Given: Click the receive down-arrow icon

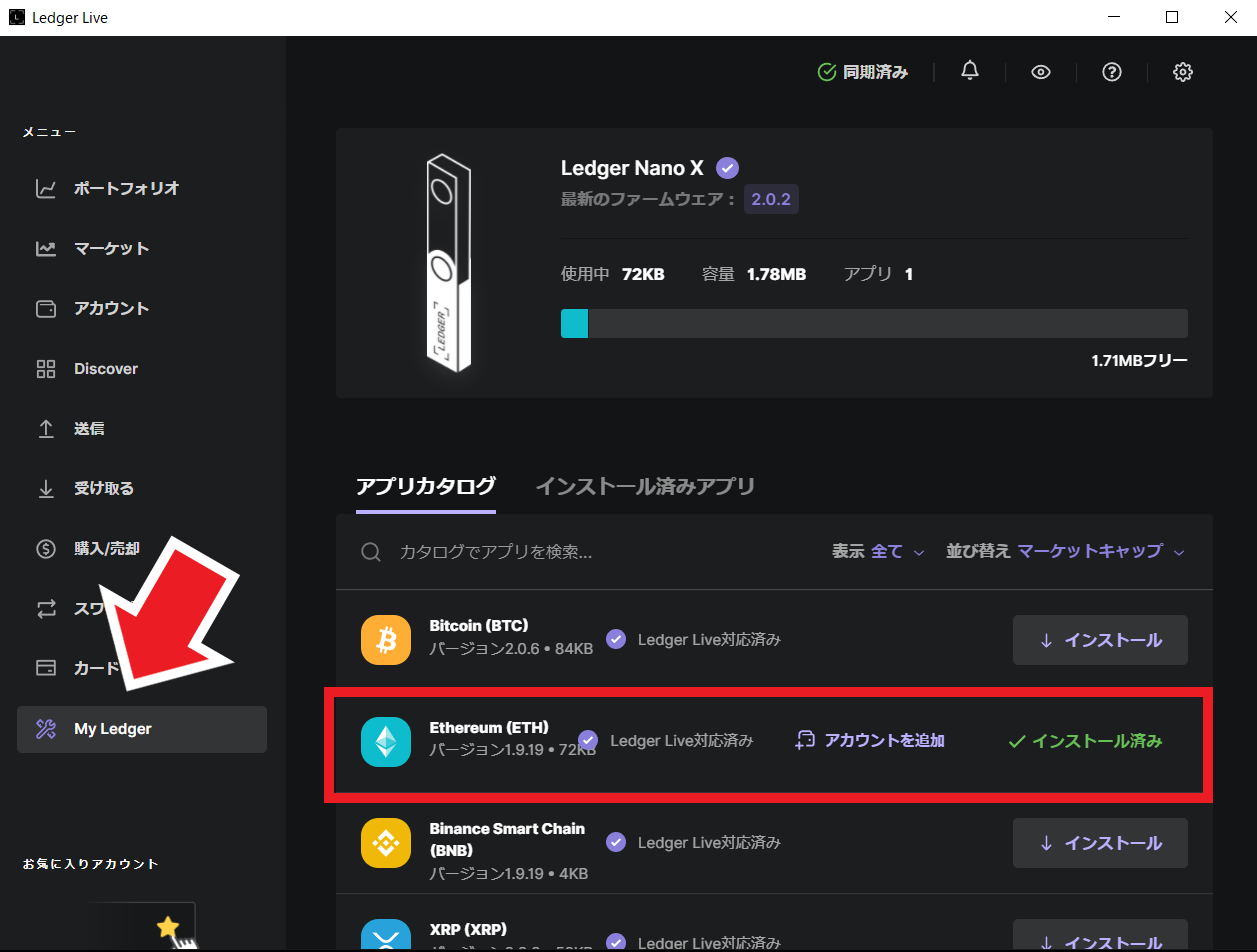Looking at the screenshot, I should pyautogui.click(x=46, y=488).
